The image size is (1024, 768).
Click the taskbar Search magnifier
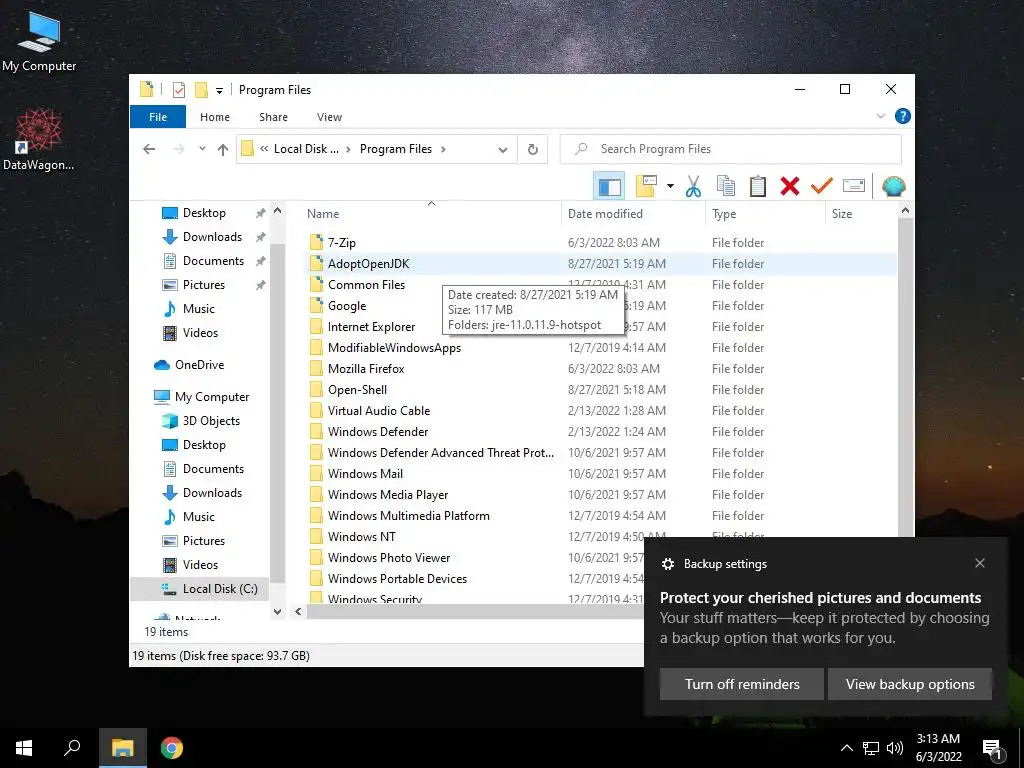(72, 748)
